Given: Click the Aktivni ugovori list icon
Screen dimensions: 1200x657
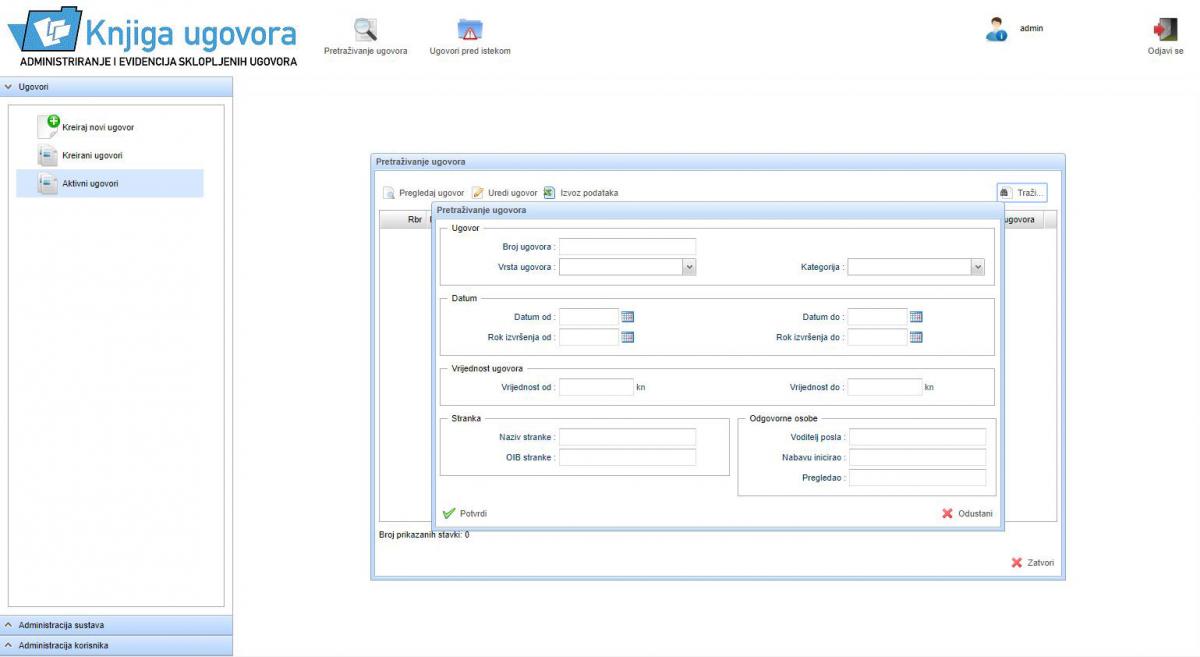Looking at the screenshot, I should 47,183.
